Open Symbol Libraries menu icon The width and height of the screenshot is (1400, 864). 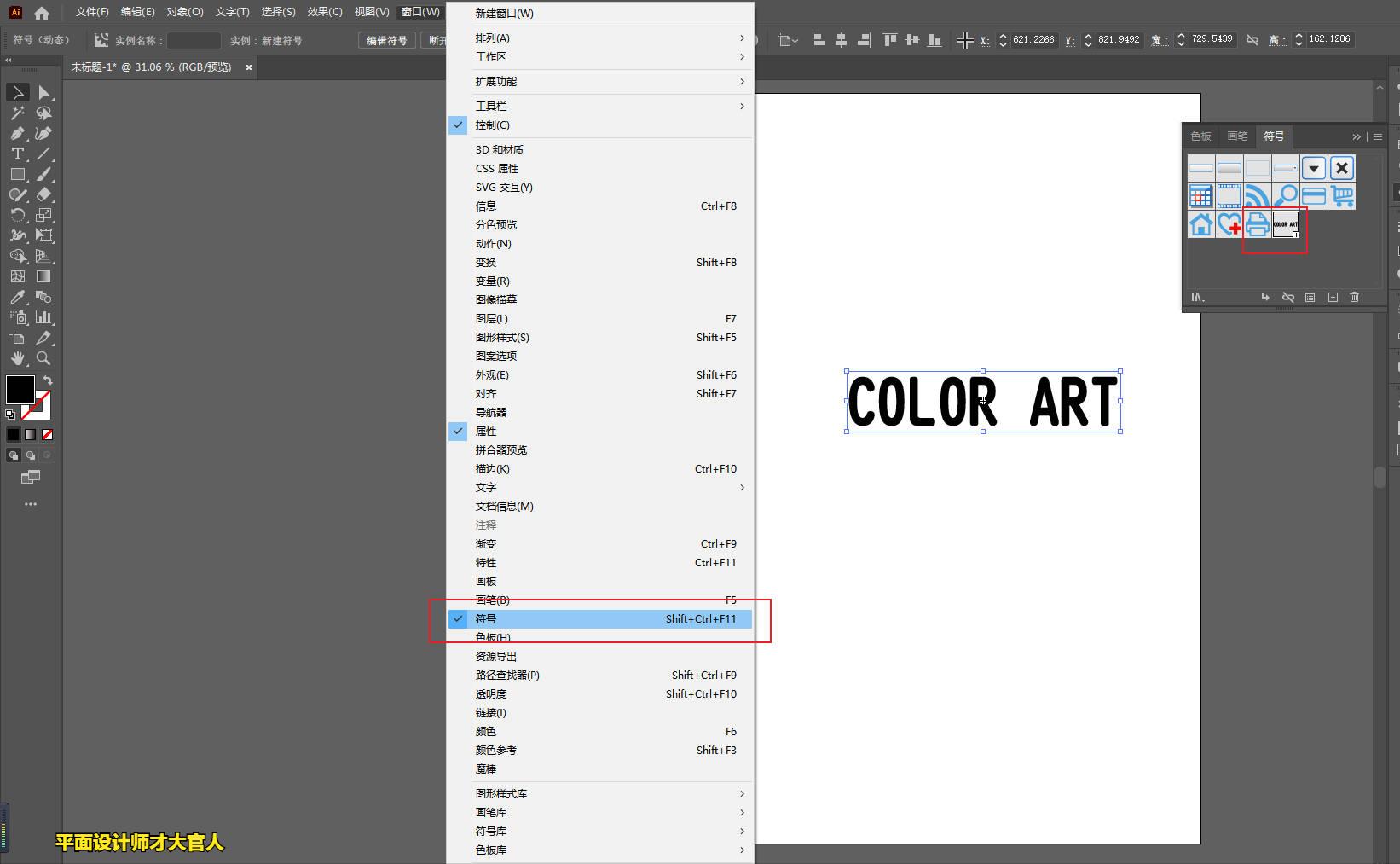click(x=1198, y=298)
